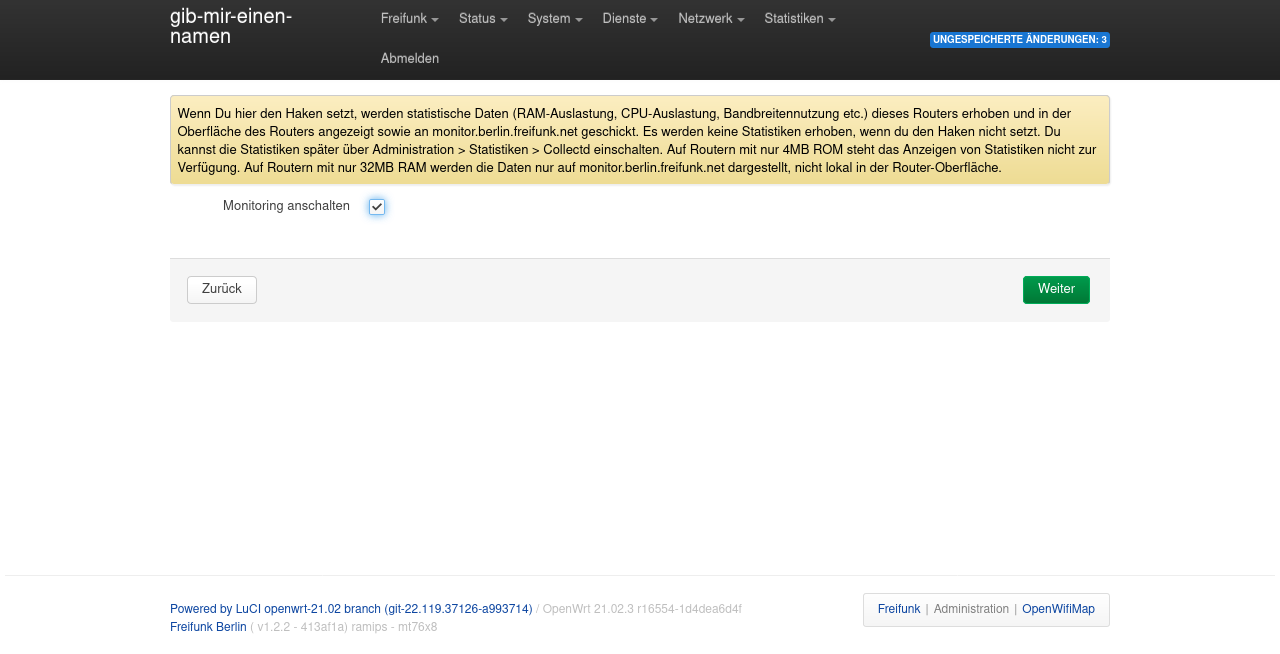Expand the Dienste menu
This screenshot has height=654, width=1280.
pyautogui.click(x=629, y=19)
